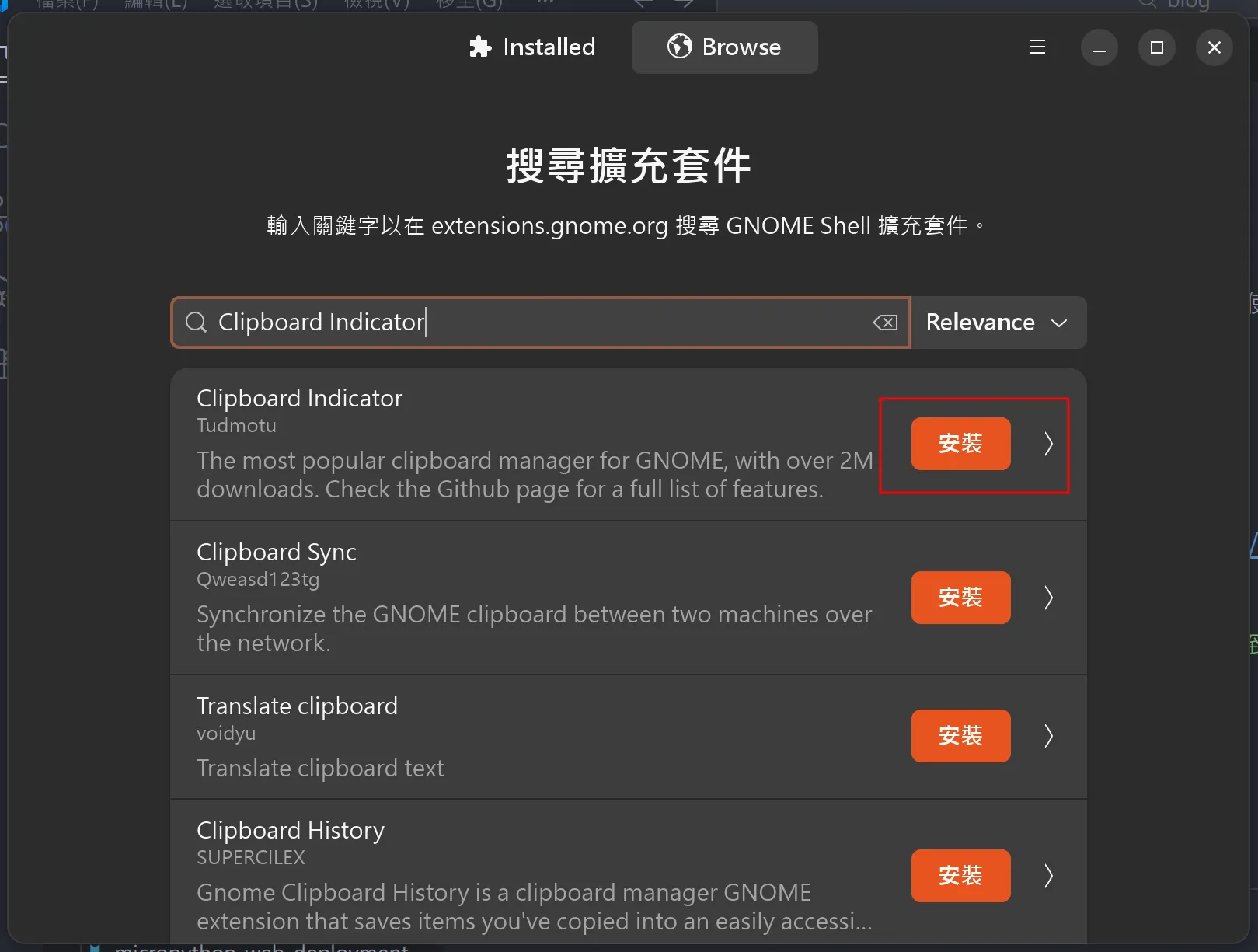Expand details chevron for Clipboard History
The image size is (1258, 952).
(1048, 876)
